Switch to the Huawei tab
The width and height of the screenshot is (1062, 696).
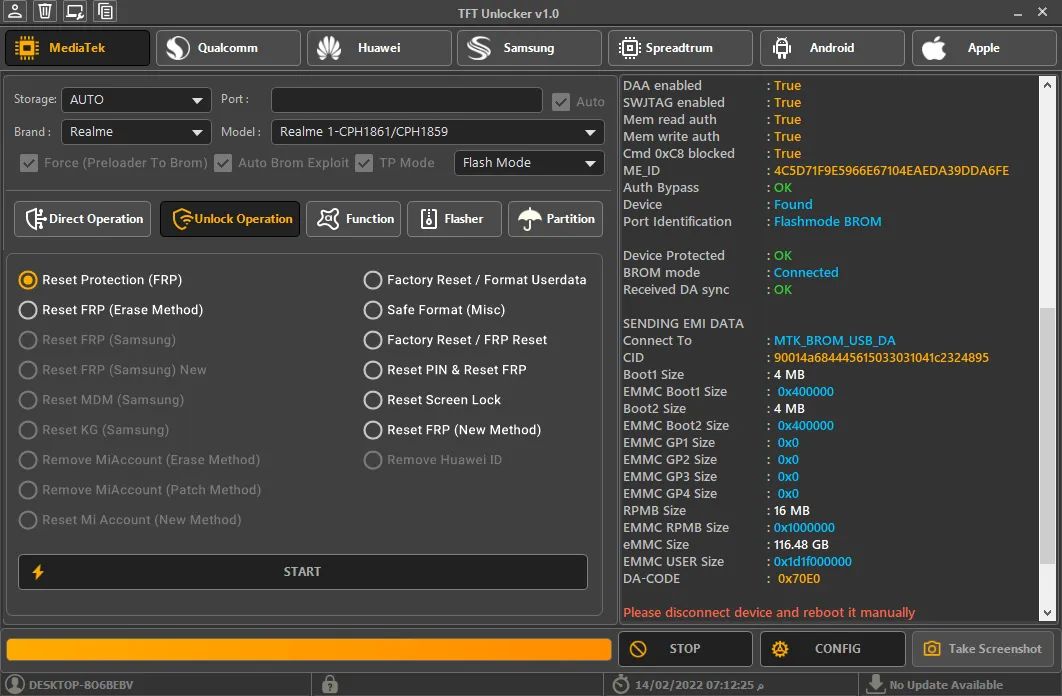coord(379,48)
